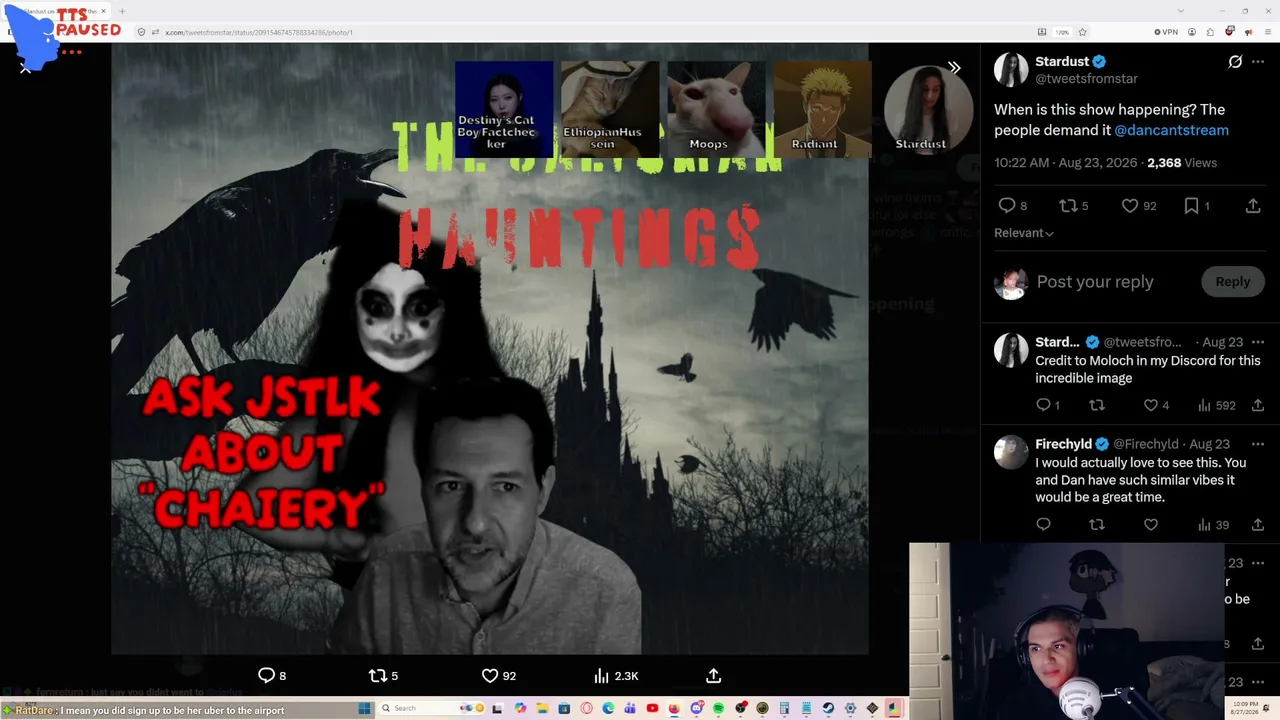View analytics of Firechyld's 39 views comment
This screenshot has width=1280, height=720.
[1213, 525]
